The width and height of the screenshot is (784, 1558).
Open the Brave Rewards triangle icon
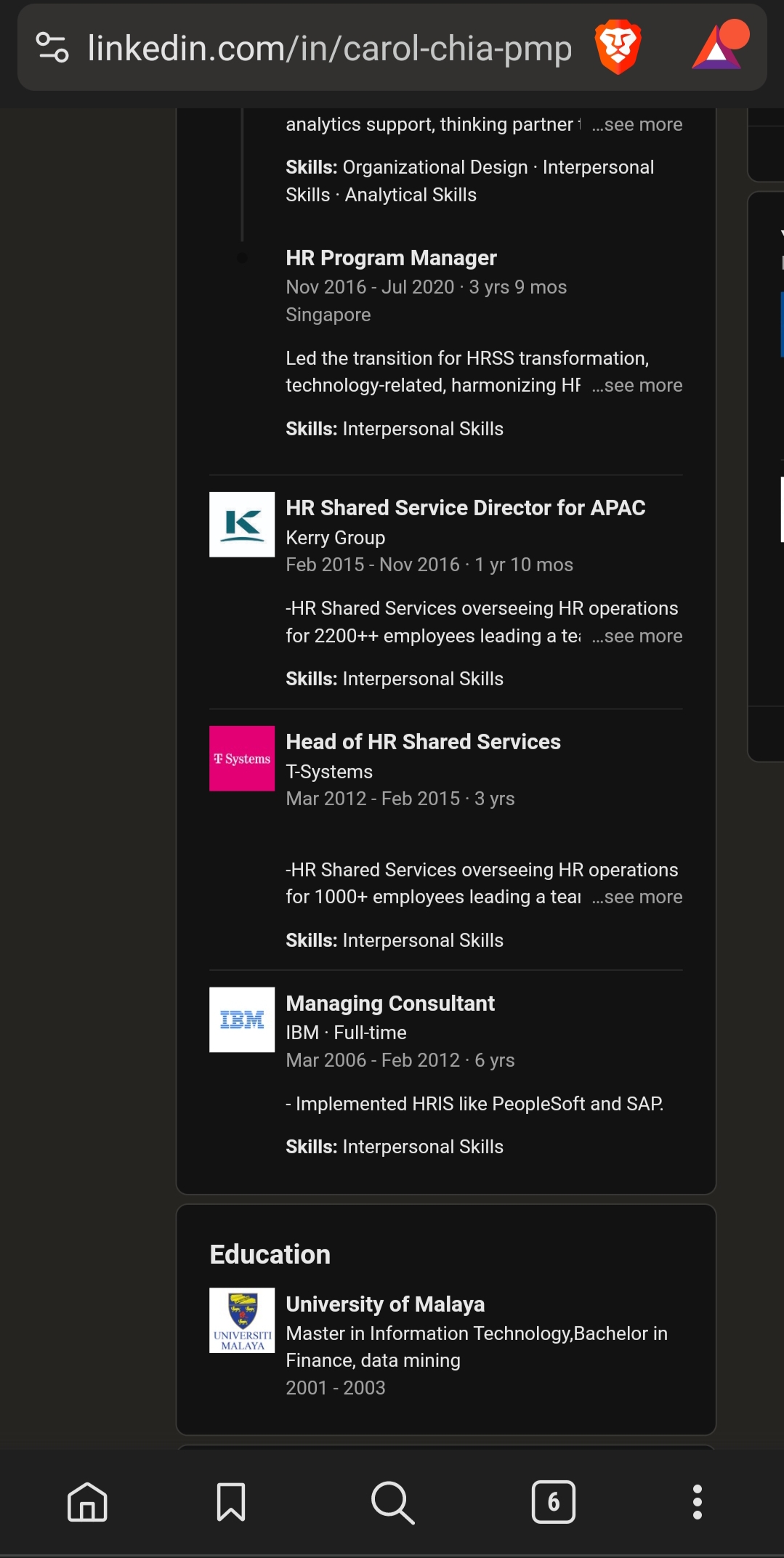coord(719,47)
